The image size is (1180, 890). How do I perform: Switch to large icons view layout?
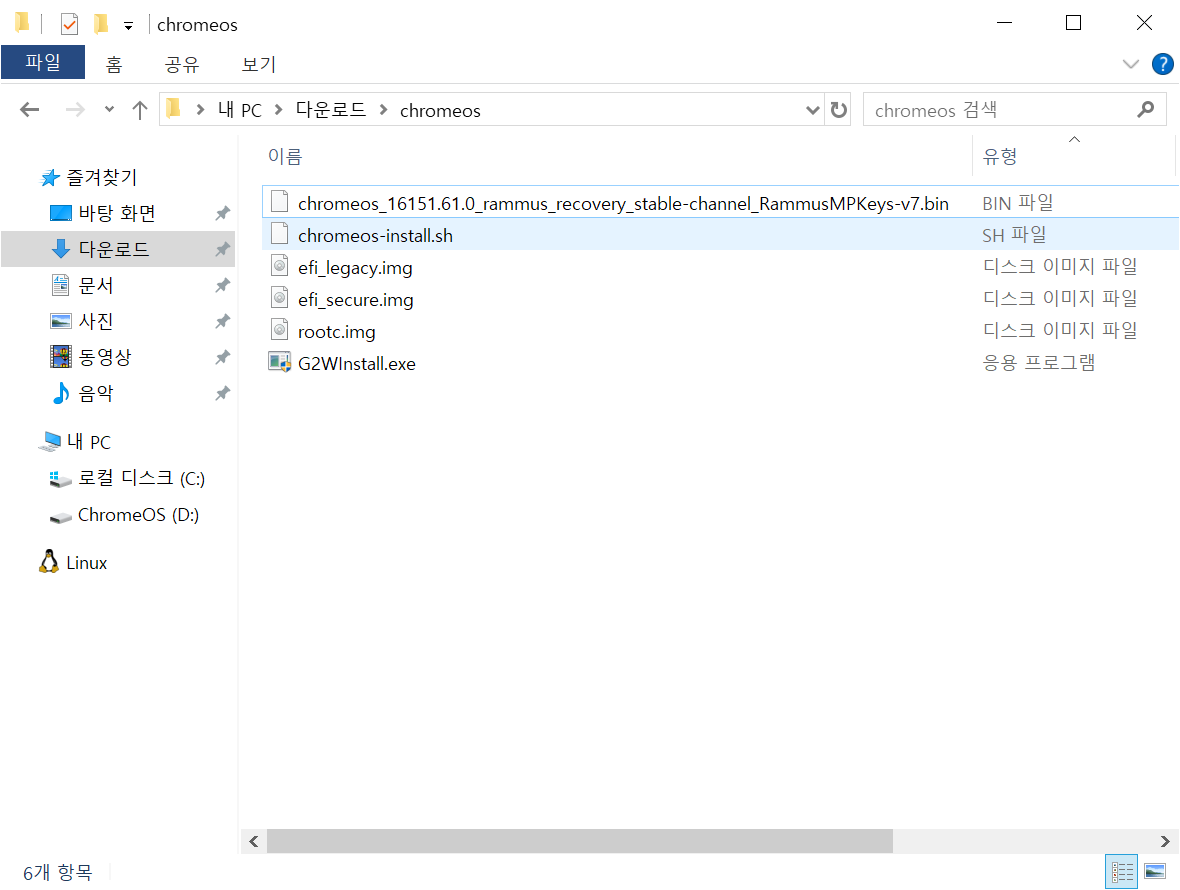click(1154, 872)
